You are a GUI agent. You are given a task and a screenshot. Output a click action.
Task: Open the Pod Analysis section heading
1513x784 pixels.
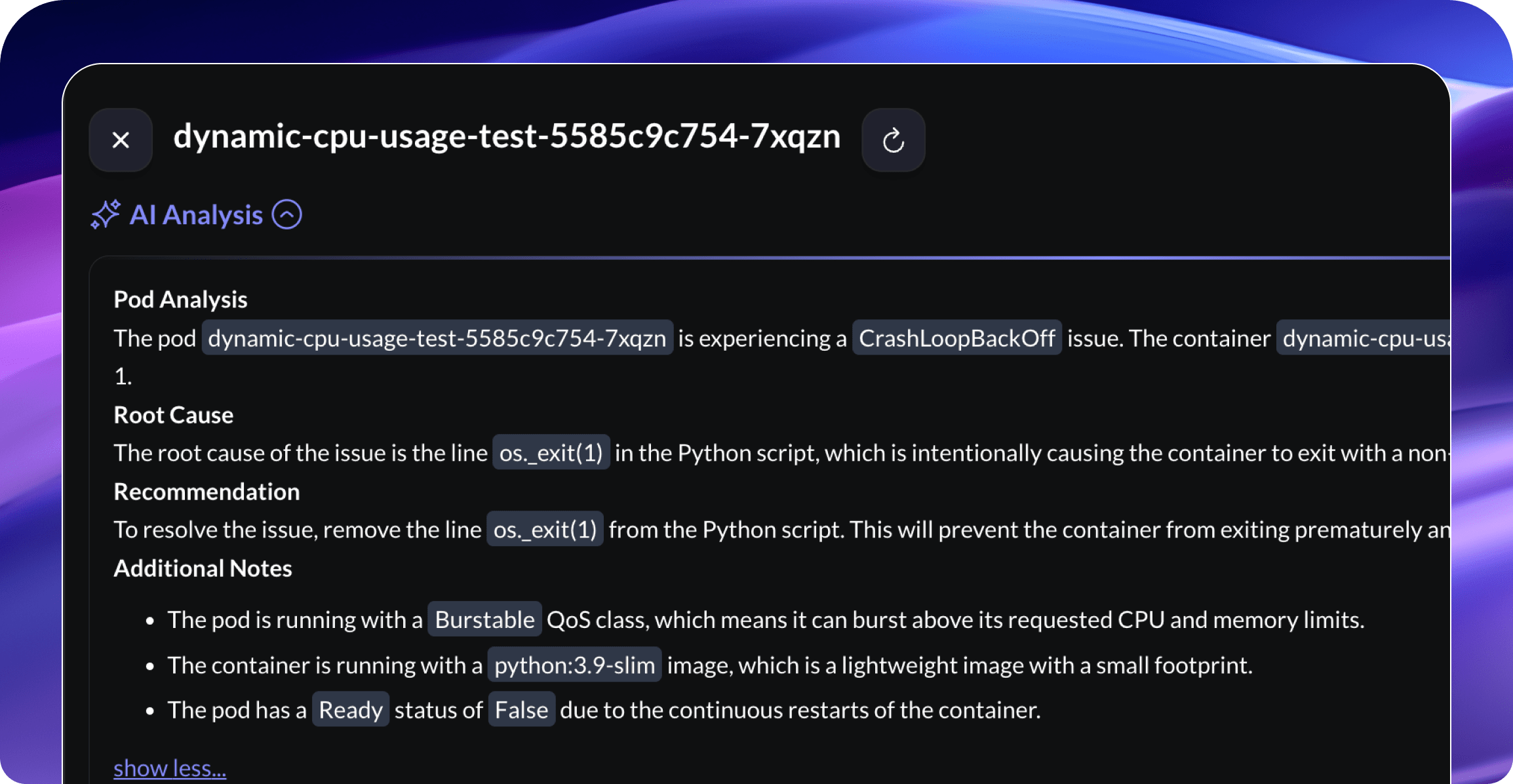180,299
